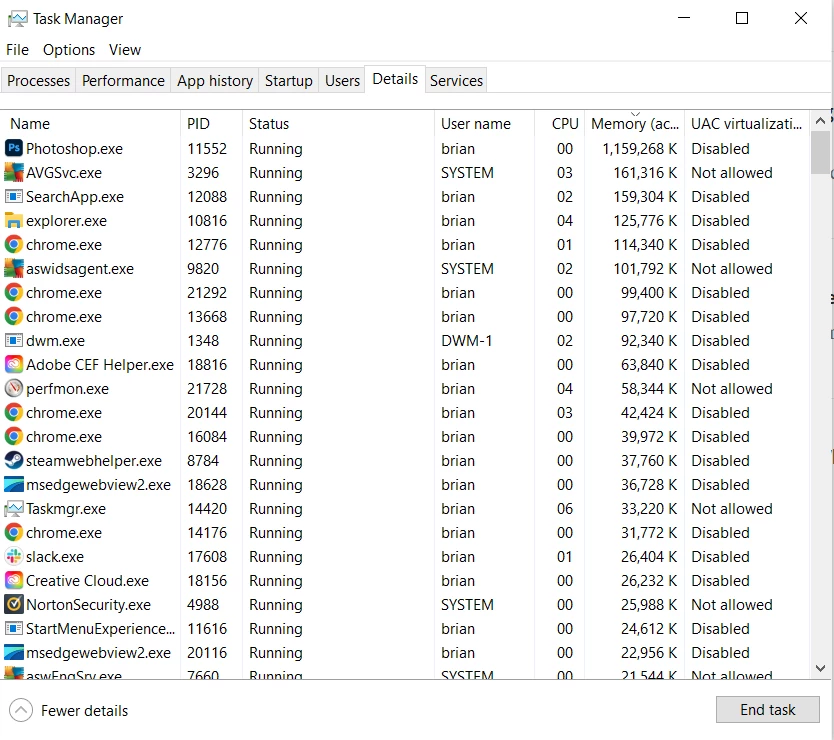Open the File menu
The width and height of the screenshot is (834, 740).
click(18, 50)
